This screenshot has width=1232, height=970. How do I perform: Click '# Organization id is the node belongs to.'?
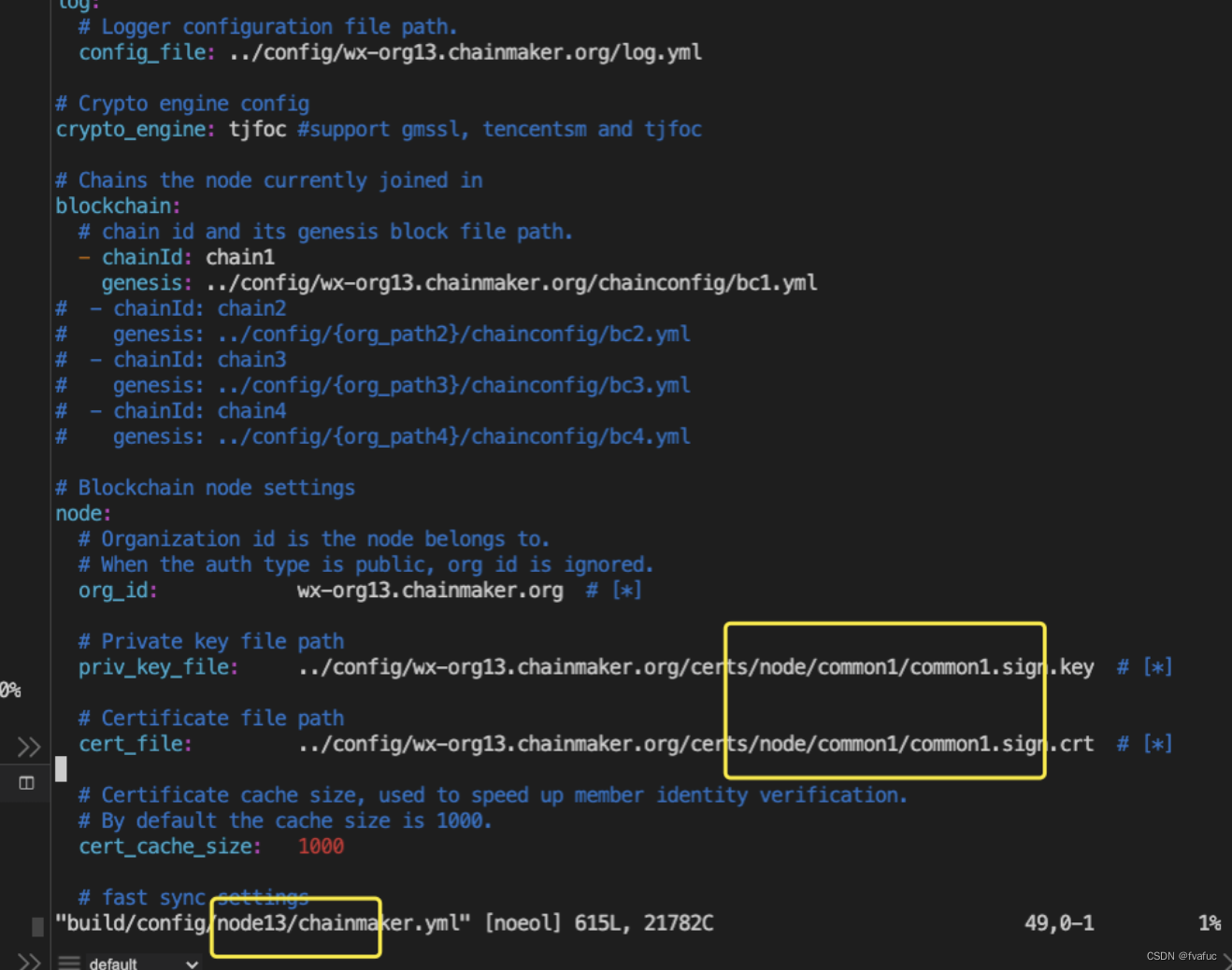[314, 539]
